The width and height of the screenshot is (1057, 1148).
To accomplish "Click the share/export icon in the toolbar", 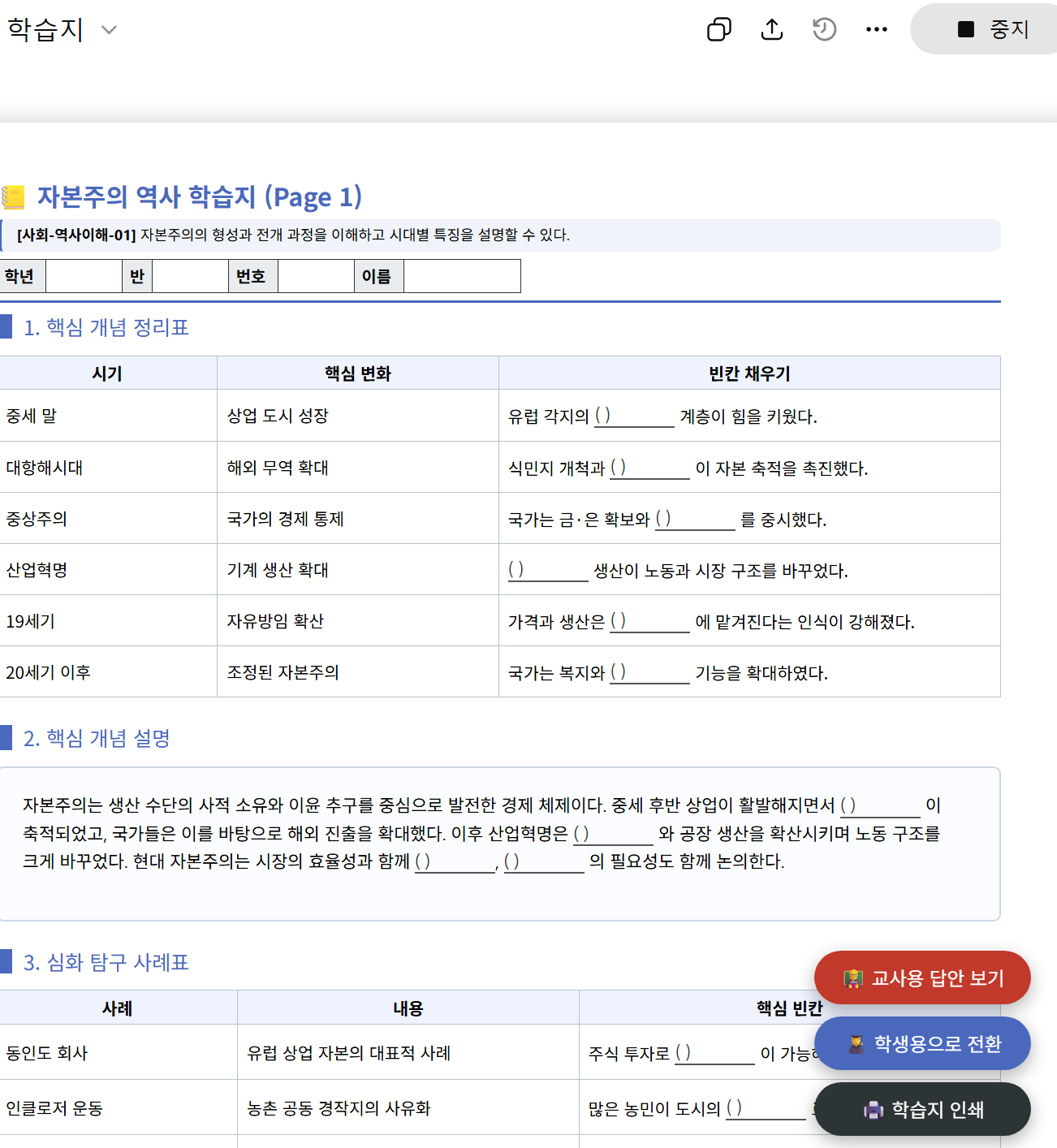I will pos(771,29).
